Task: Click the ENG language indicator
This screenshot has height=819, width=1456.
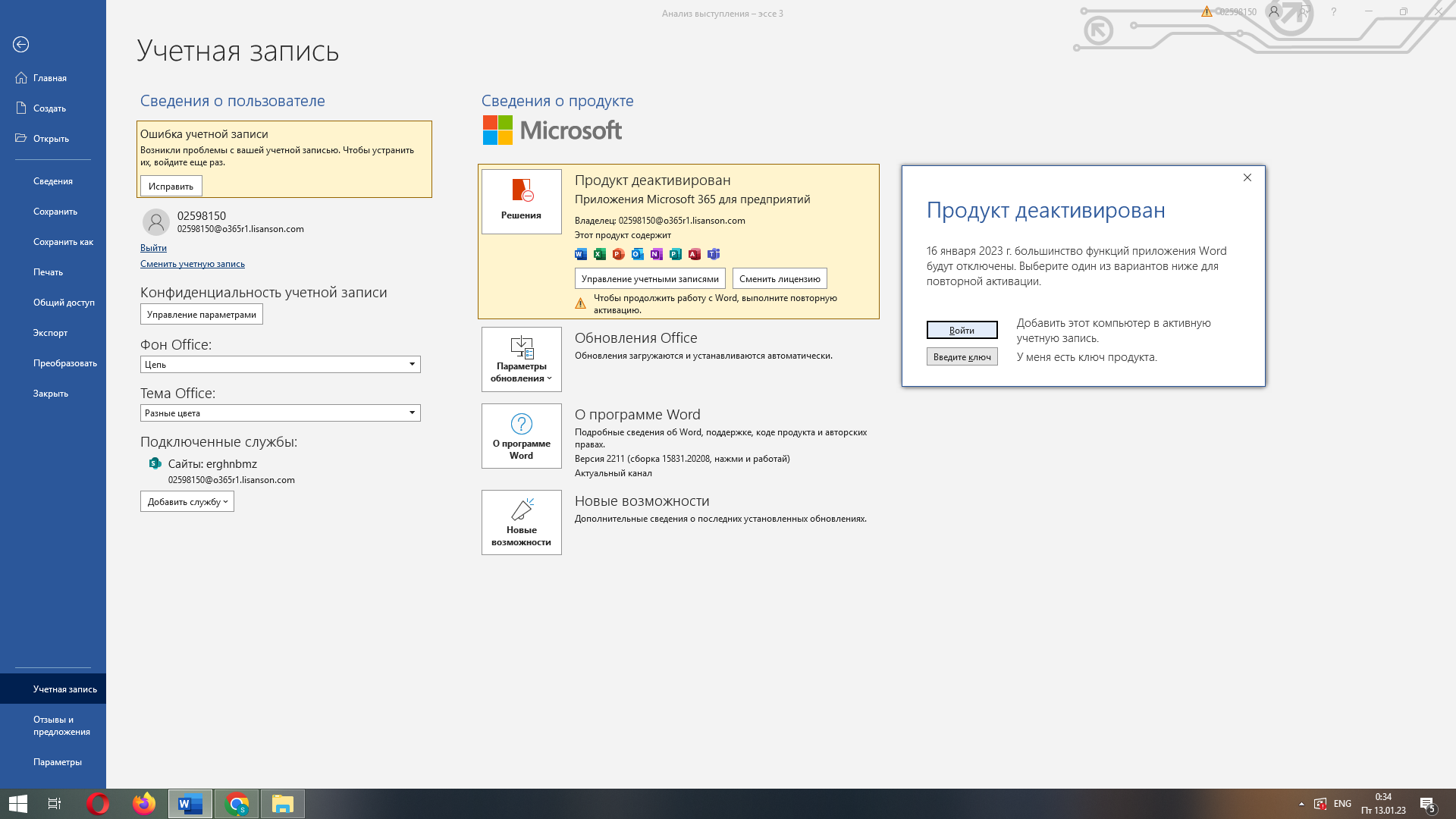Action: pyautogui.click(x=1342, y=804)
